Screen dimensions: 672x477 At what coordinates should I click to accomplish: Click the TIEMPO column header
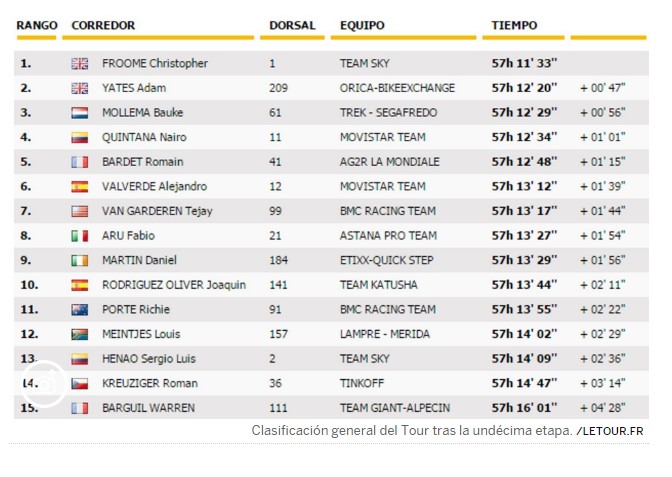pos(515,25)
